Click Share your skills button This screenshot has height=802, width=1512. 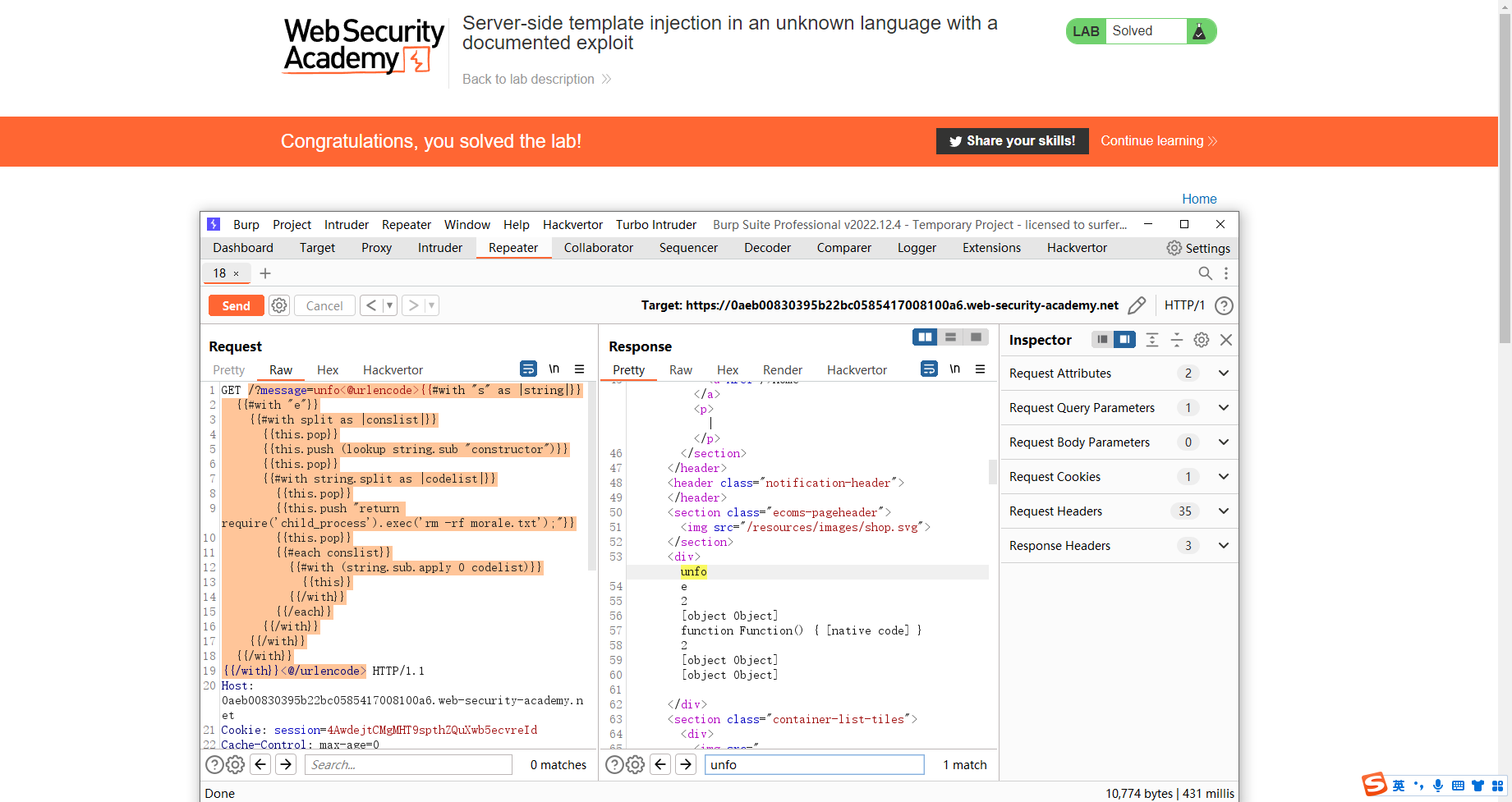[1012, 141]
